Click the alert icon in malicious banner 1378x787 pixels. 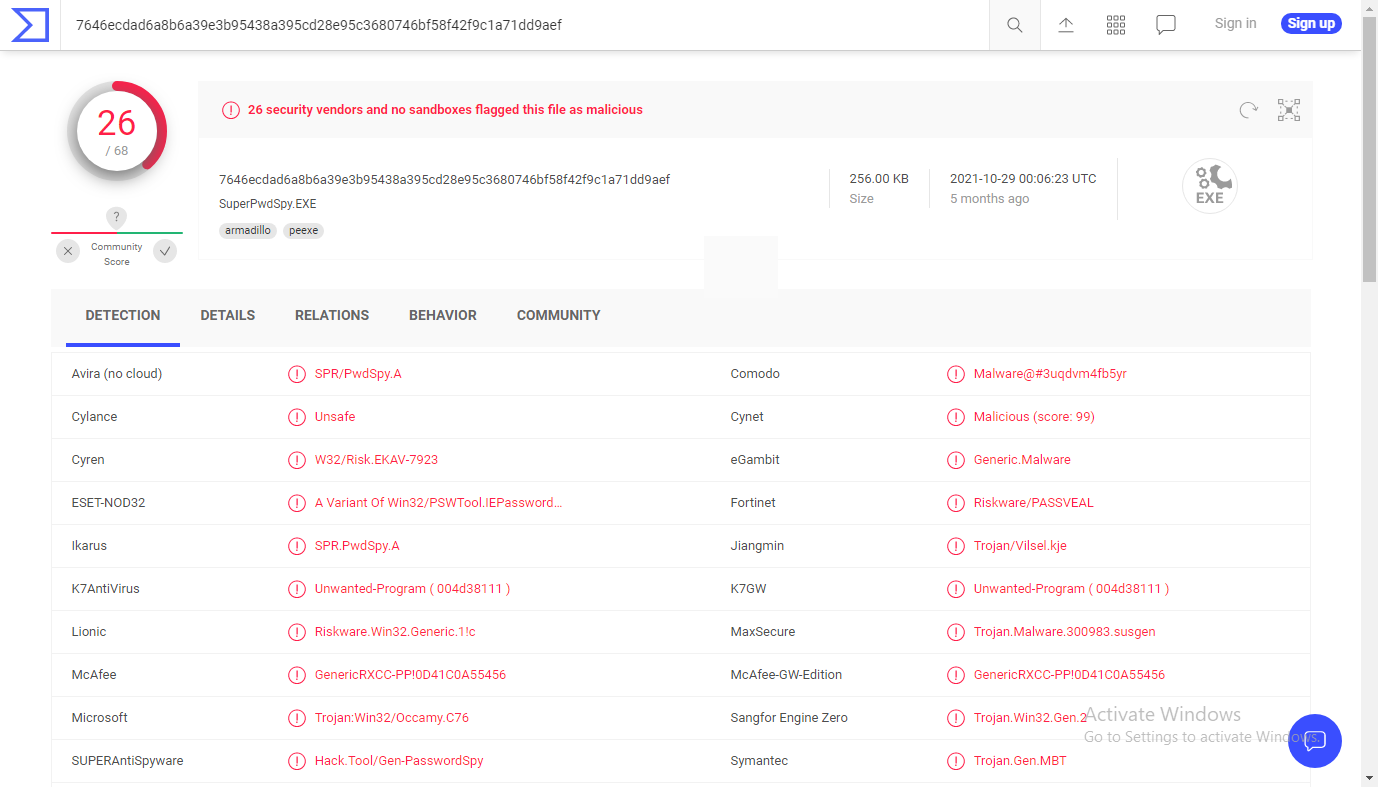pos(231,110)
